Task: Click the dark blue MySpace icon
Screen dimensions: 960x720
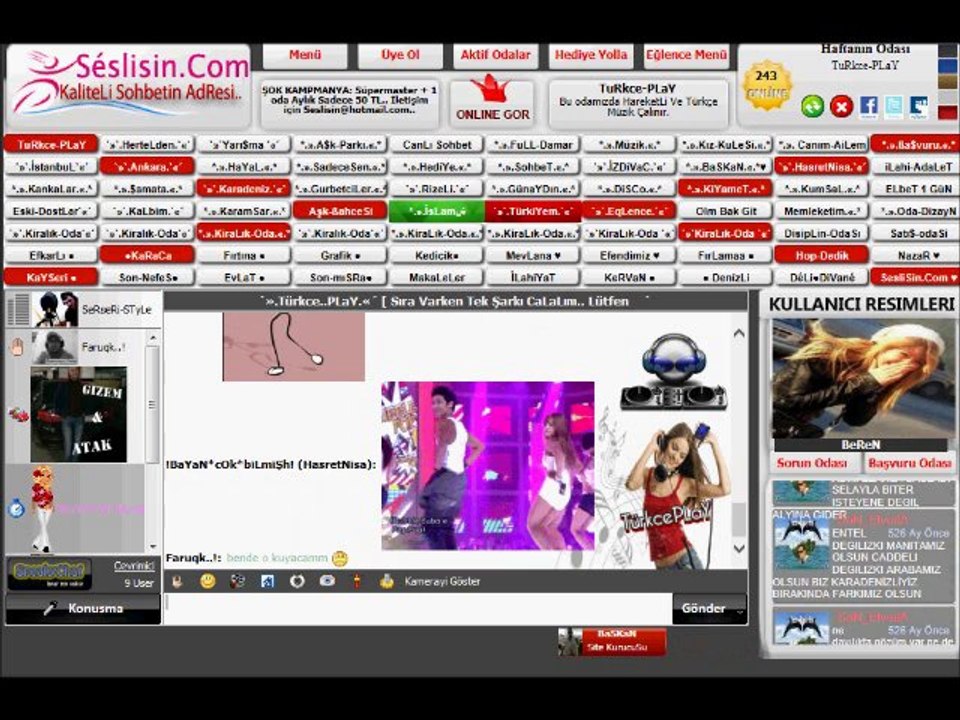Action: [x=918, y=107]
